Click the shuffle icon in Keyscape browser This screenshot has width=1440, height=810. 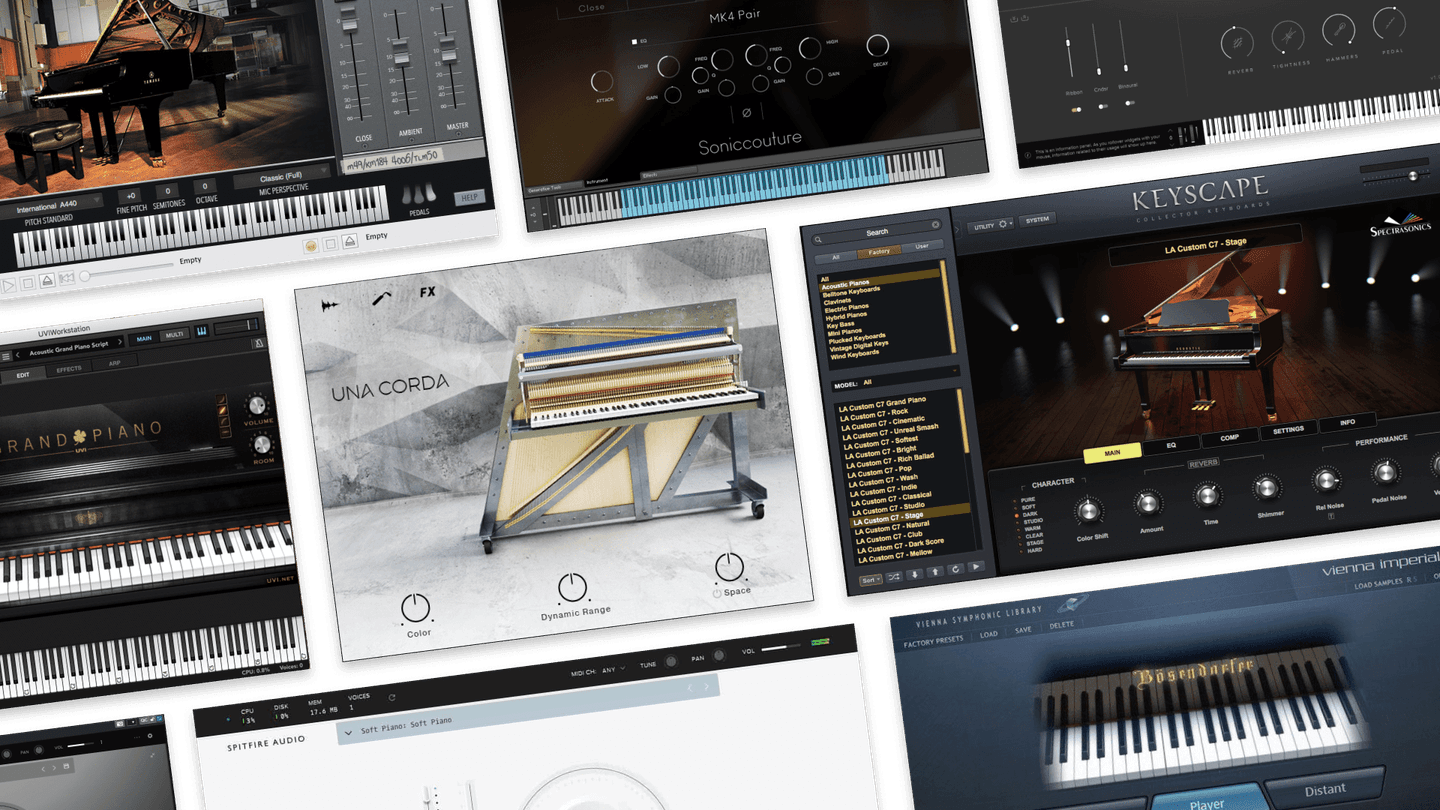tap(894, 577)
